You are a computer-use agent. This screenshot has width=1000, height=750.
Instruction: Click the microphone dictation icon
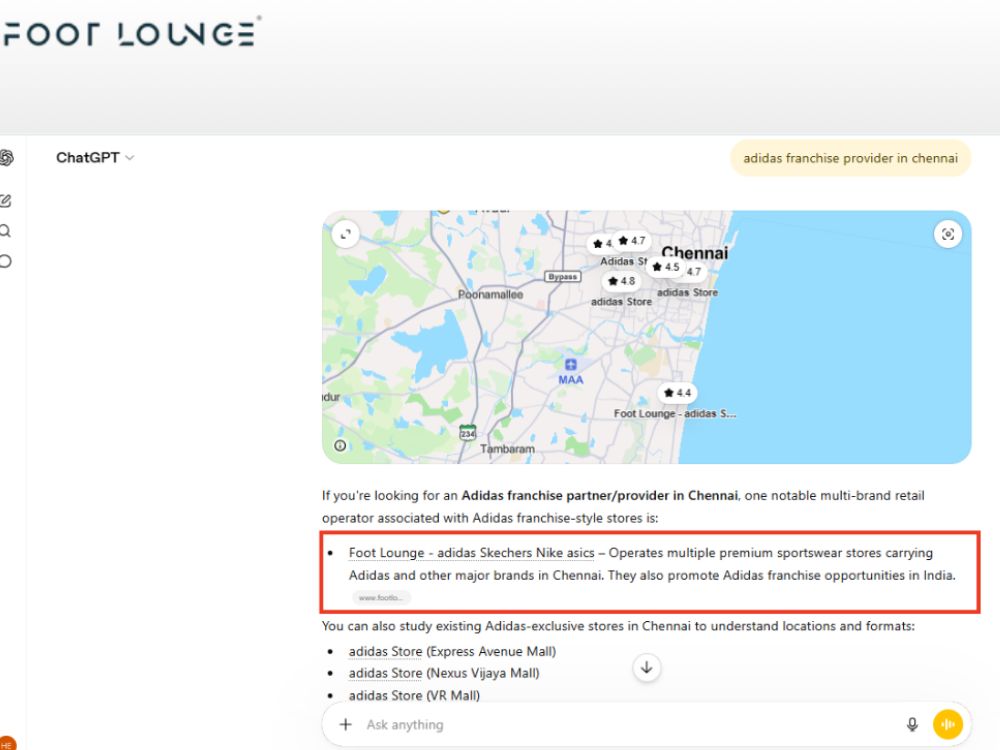[x=912, y=724]
